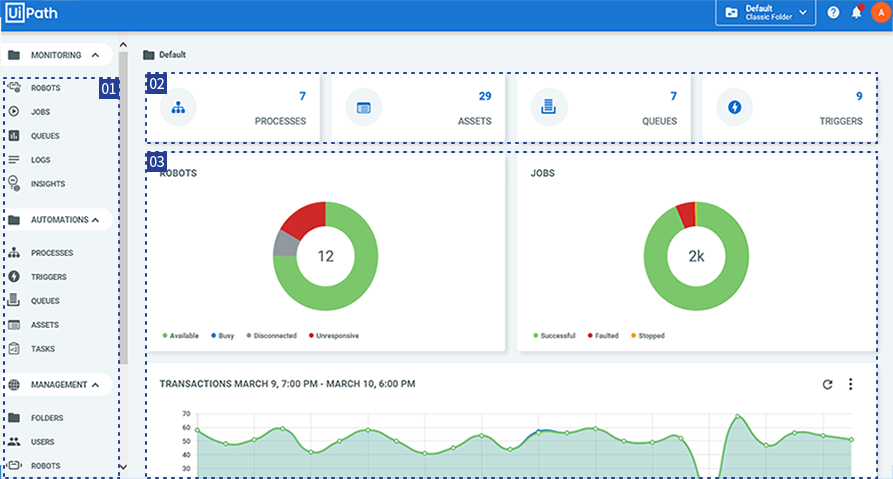Click the 12 total in Robots donut
The image size is (893, 479).
325,256
